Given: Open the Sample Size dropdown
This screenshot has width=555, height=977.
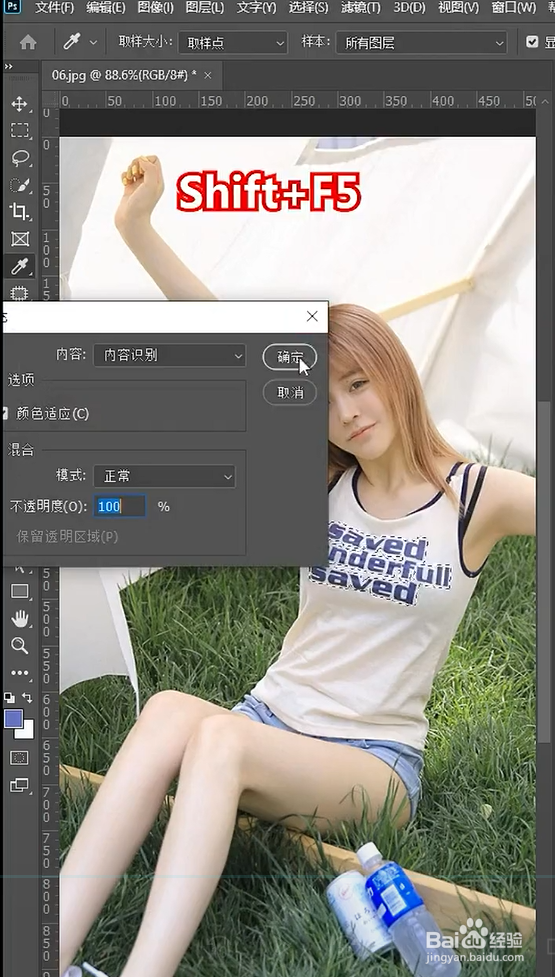Looking at the screenshot, I should (x=232, y=43).
